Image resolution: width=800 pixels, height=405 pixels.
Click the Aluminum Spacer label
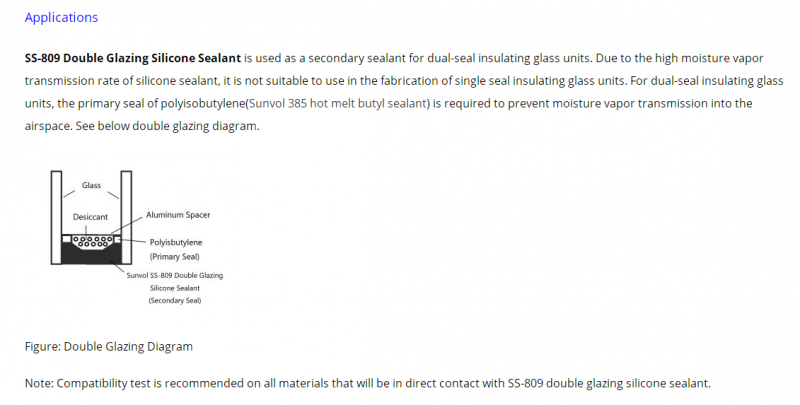(178, 215)
